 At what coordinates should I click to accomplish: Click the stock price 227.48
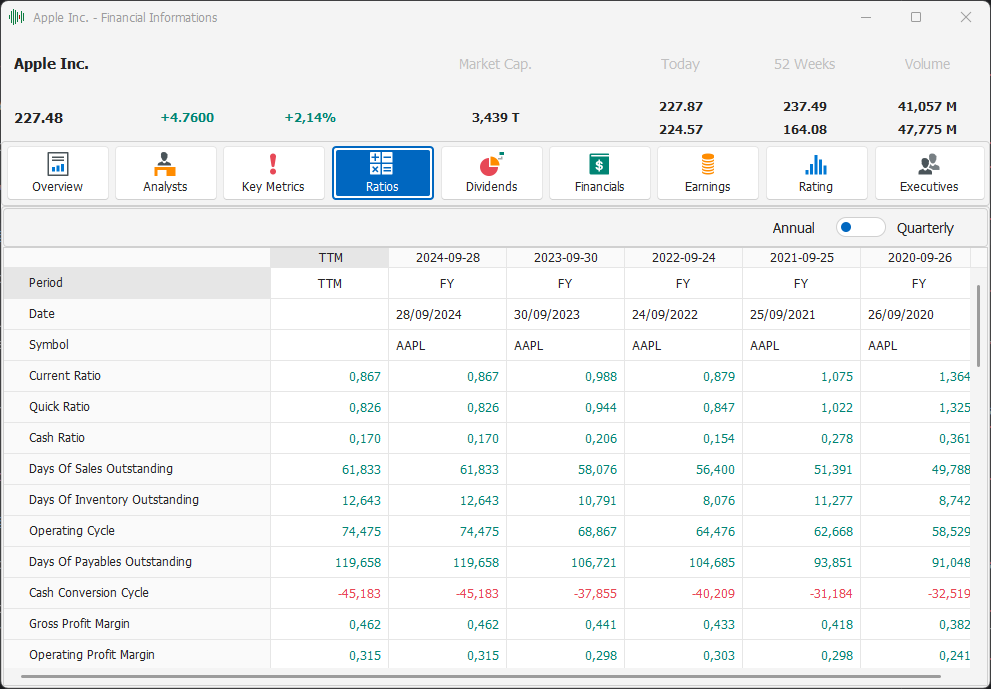pyautogui.click(x=39, y=118)
